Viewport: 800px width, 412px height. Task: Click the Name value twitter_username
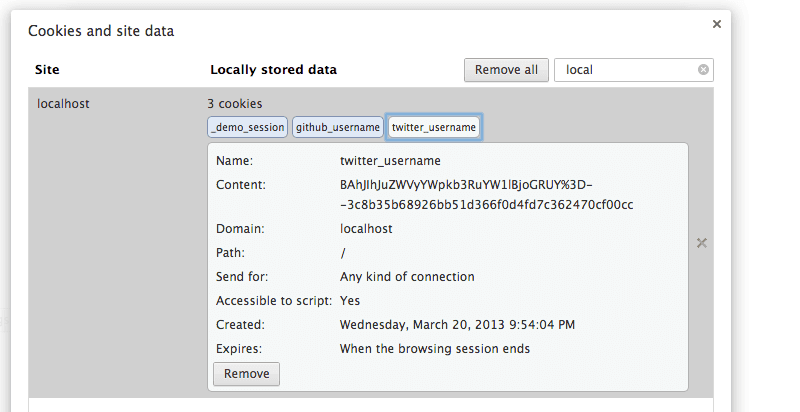pyautogui.click(x=390, y=161)
